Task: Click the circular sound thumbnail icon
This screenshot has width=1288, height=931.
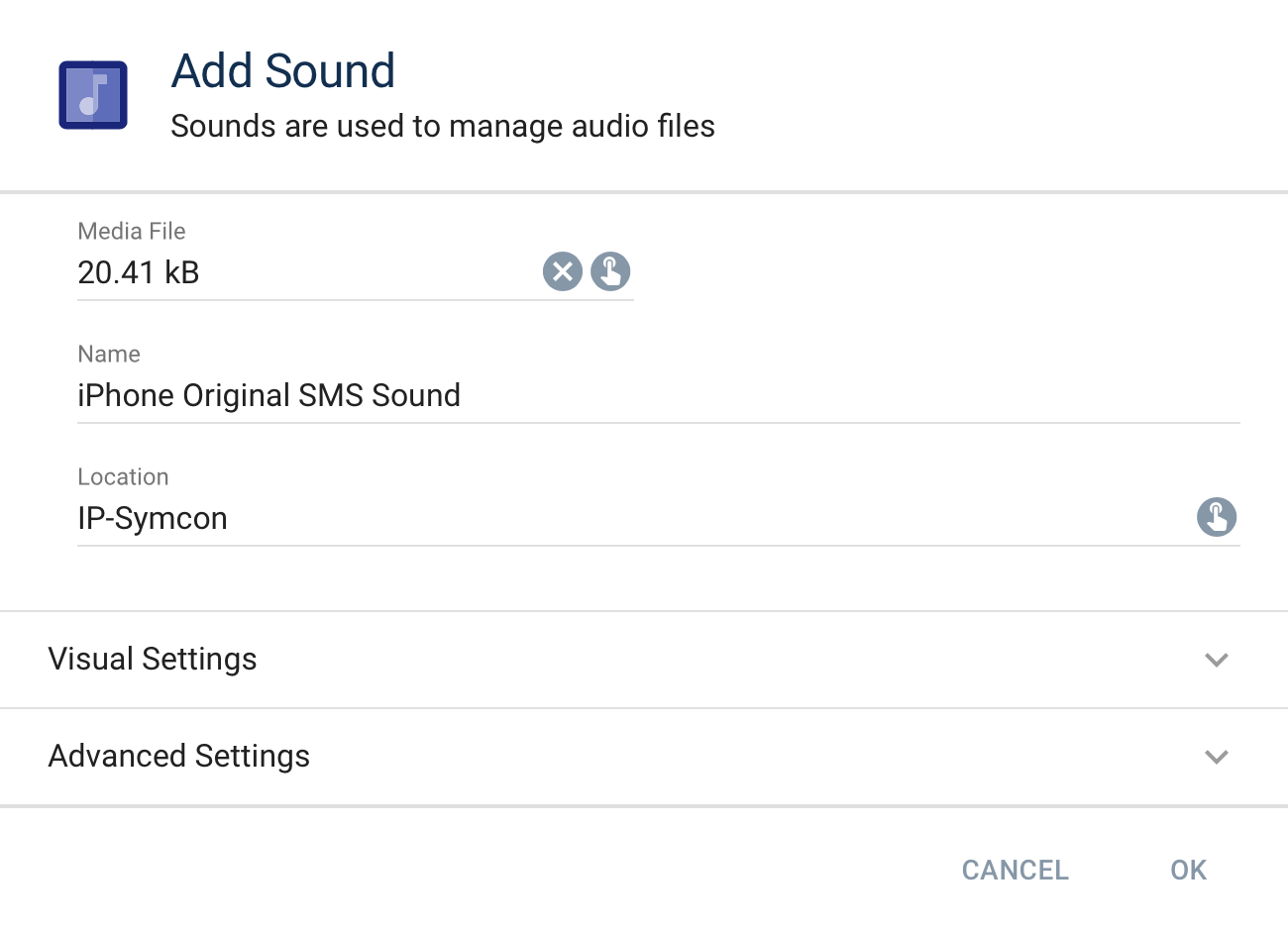Action: [92, 95]
